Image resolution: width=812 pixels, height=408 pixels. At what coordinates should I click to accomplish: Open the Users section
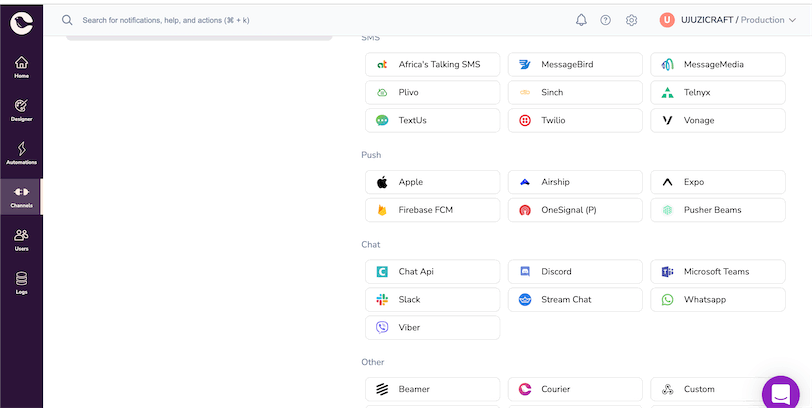pyautogui.click(x=21, y=240)
